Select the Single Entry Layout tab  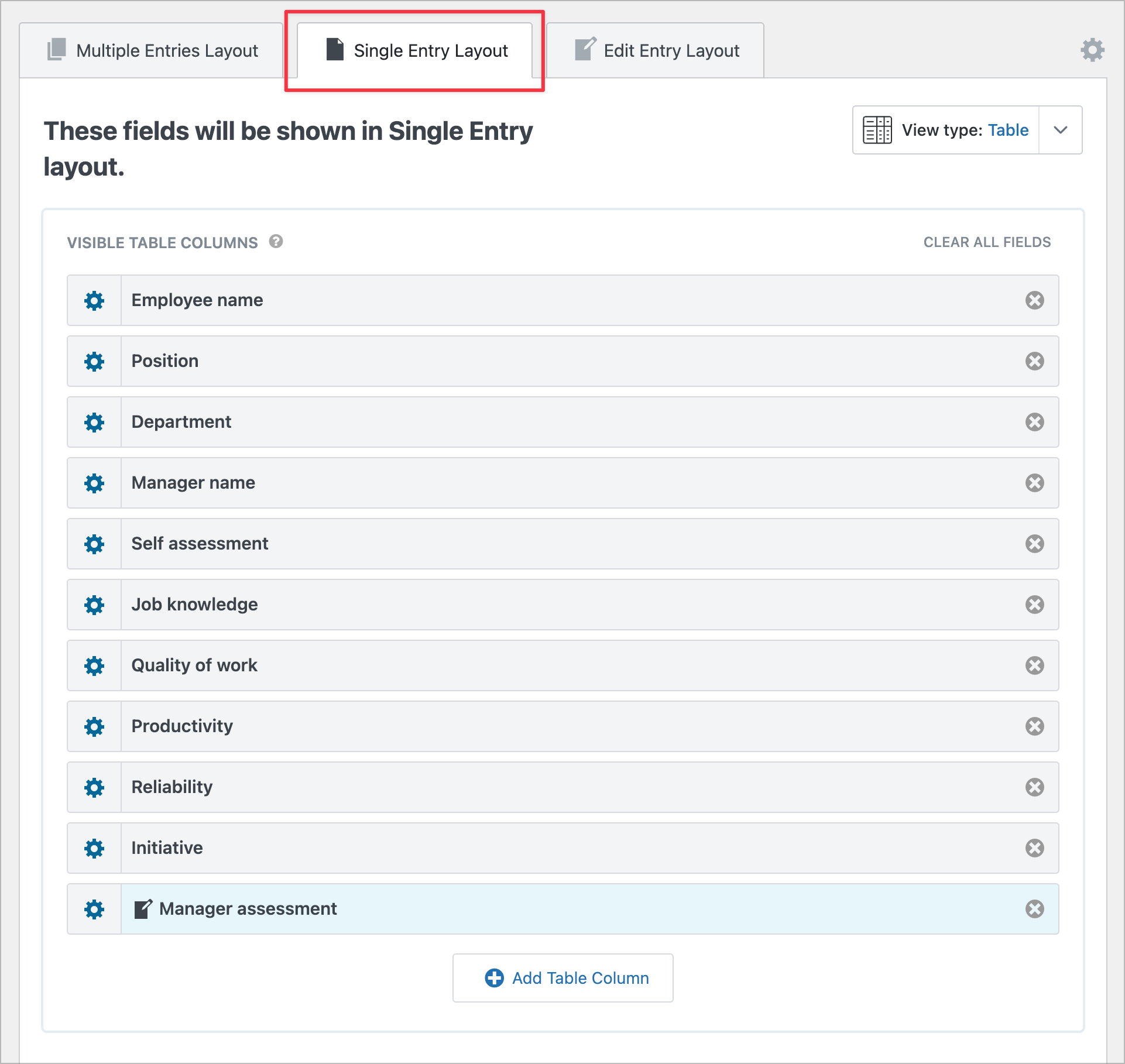pyautogui.click(x=416, y=51)
